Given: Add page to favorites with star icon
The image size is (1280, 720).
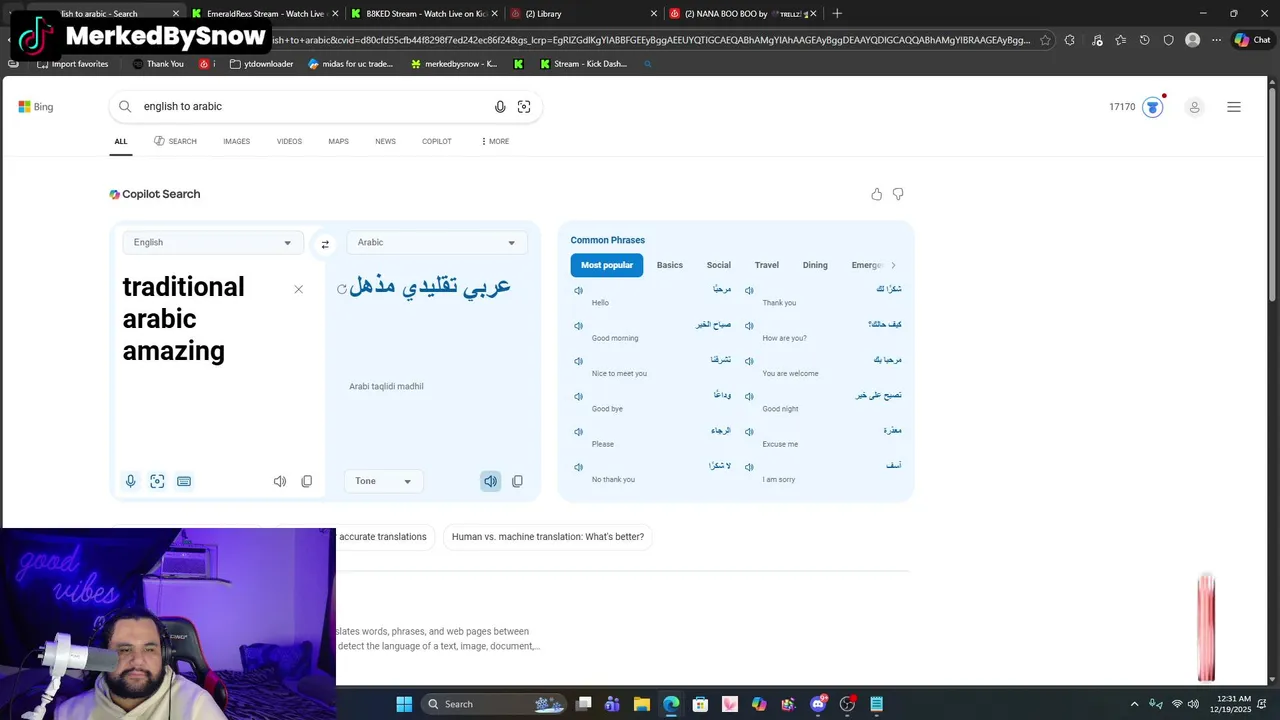Looking at the screenshot, I should click(1045, 40).
